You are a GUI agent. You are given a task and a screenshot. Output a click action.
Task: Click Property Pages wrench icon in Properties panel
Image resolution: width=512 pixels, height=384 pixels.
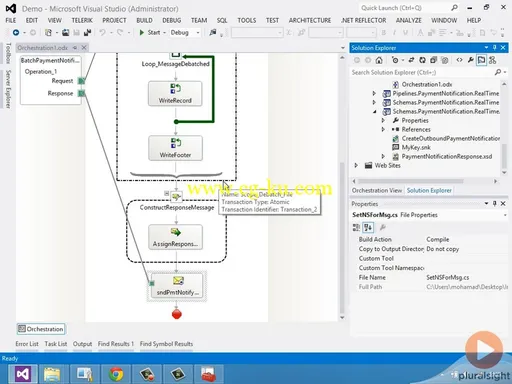pyautogui.click(x=383, y=228)
